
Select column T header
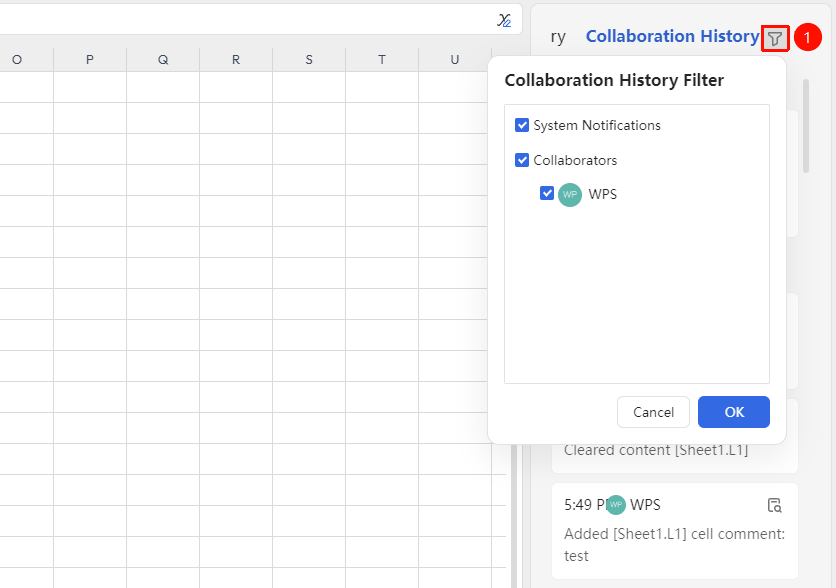382,60
